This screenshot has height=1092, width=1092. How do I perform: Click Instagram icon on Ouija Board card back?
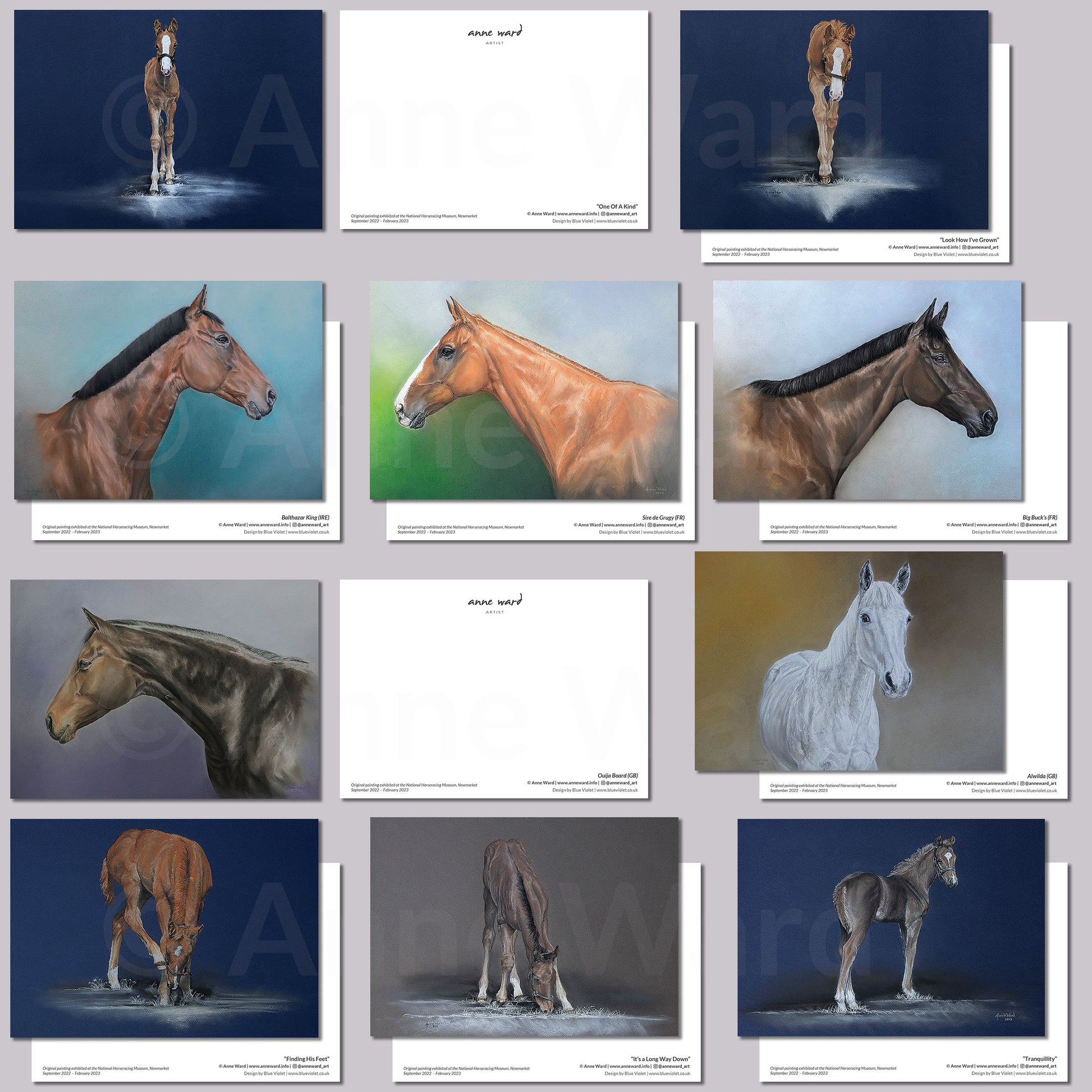pos(603,783)
